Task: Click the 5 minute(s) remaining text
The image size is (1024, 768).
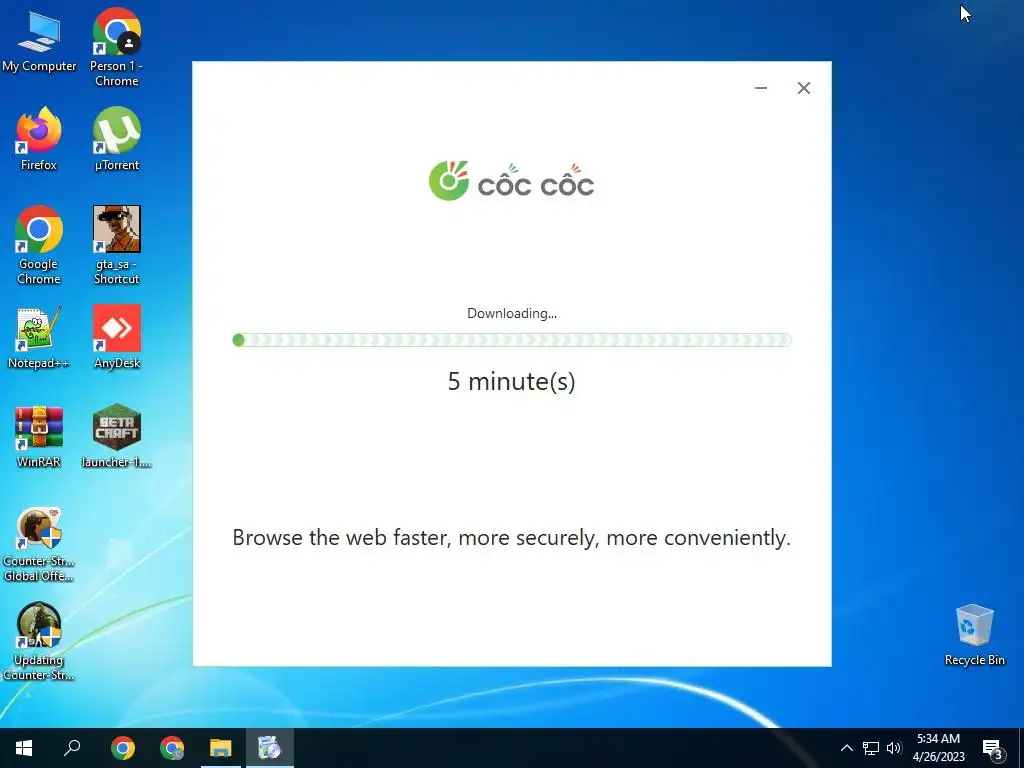Action: pyautogui.click(x=511, y=381)
